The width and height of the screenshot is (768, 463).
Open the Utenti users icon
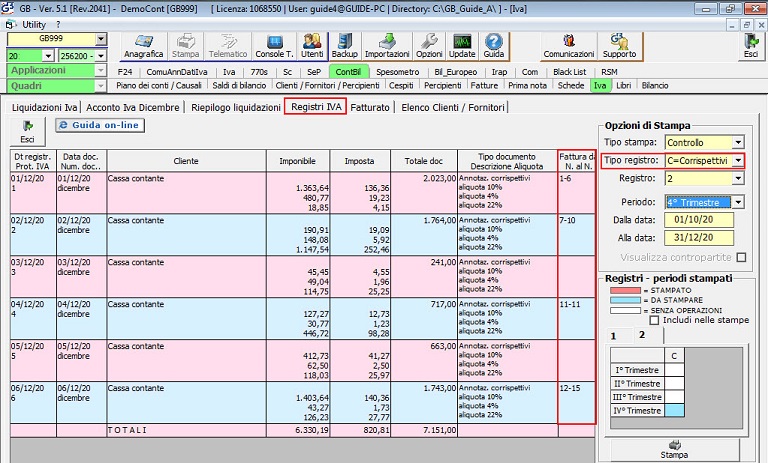(x=312, y=47)
